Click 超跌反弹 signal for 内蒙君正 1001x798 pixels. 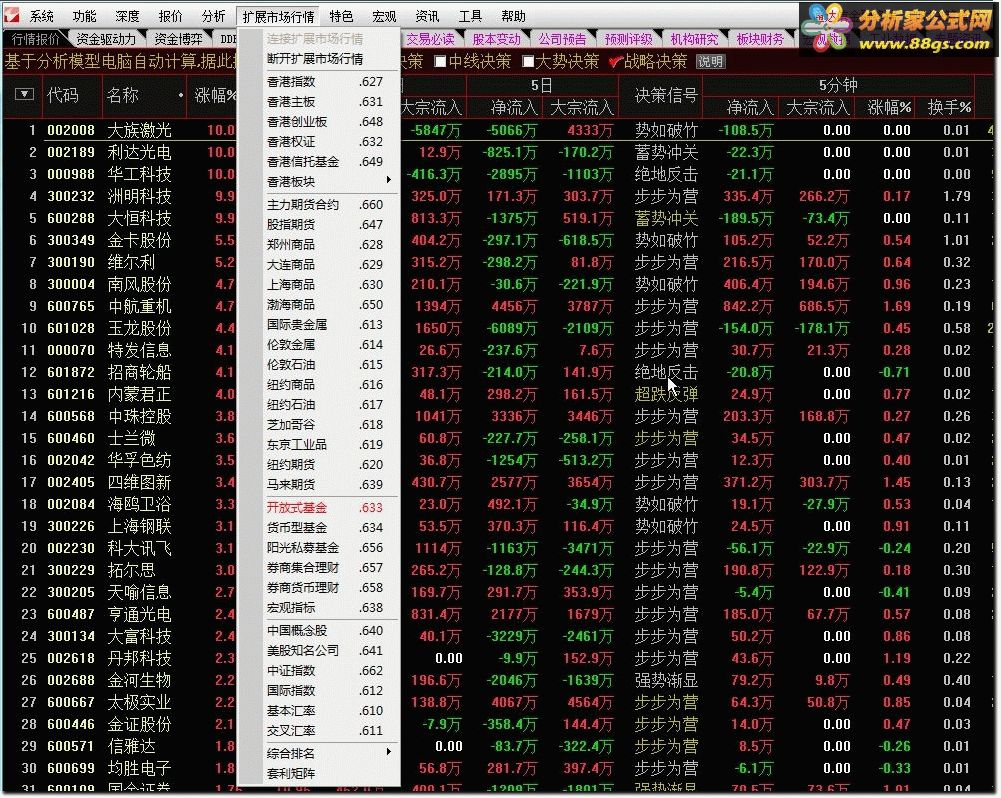[x=666, y=394]
